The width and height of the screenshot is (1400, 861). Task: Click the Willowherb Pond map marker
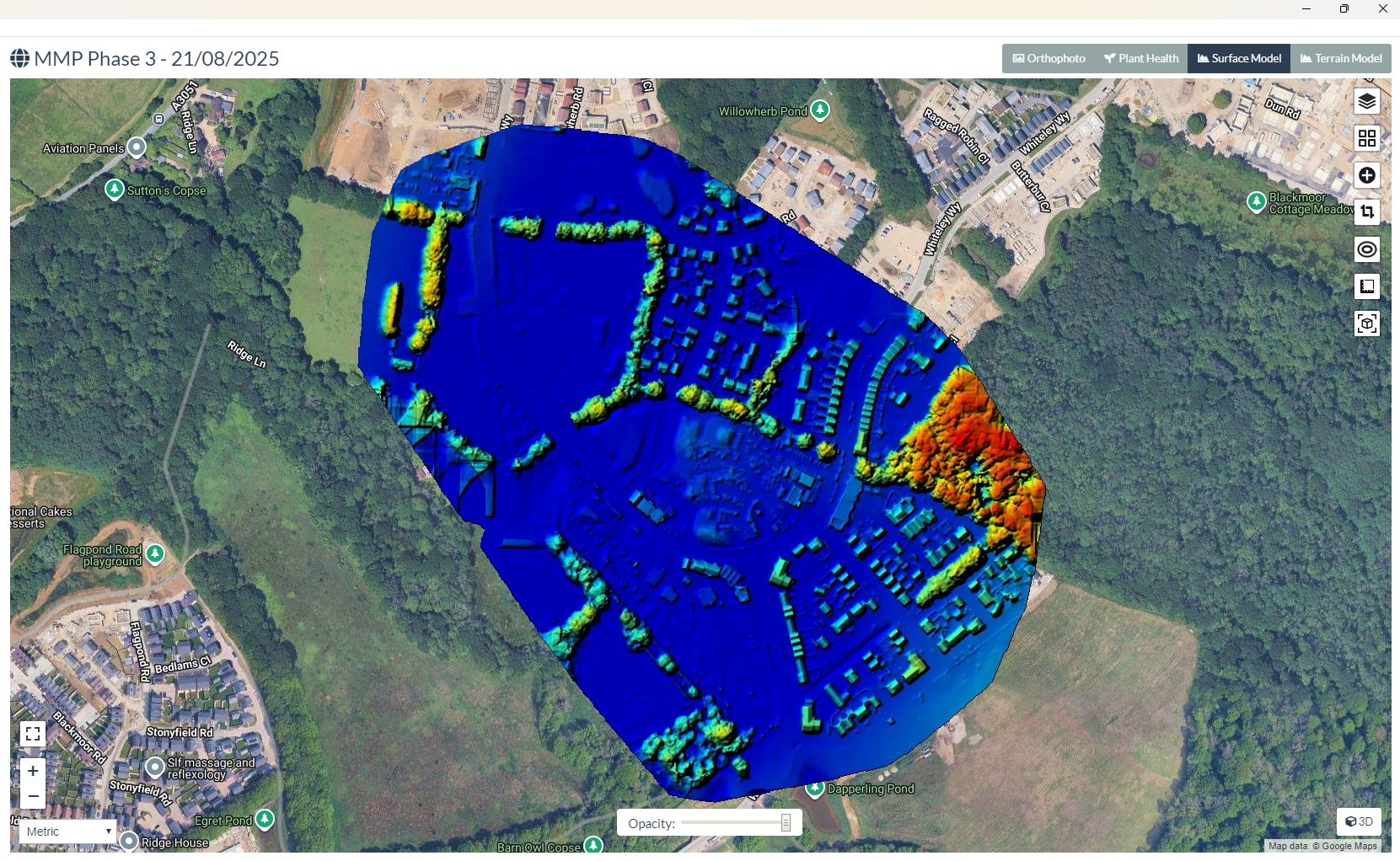point(820,110)
